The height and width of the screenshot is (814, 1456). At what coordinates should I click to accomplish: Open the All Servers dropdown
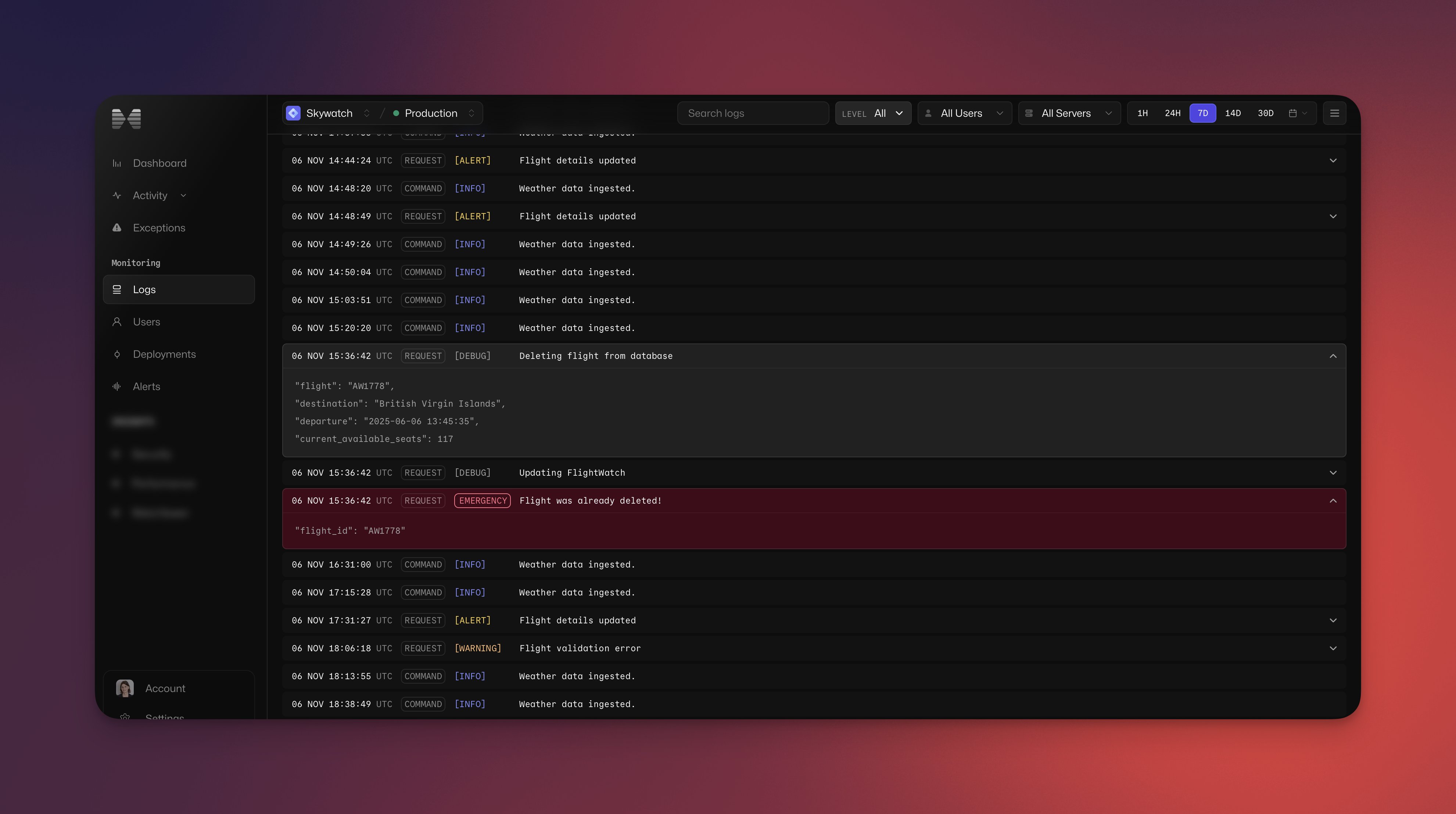tap(1069, 113)
